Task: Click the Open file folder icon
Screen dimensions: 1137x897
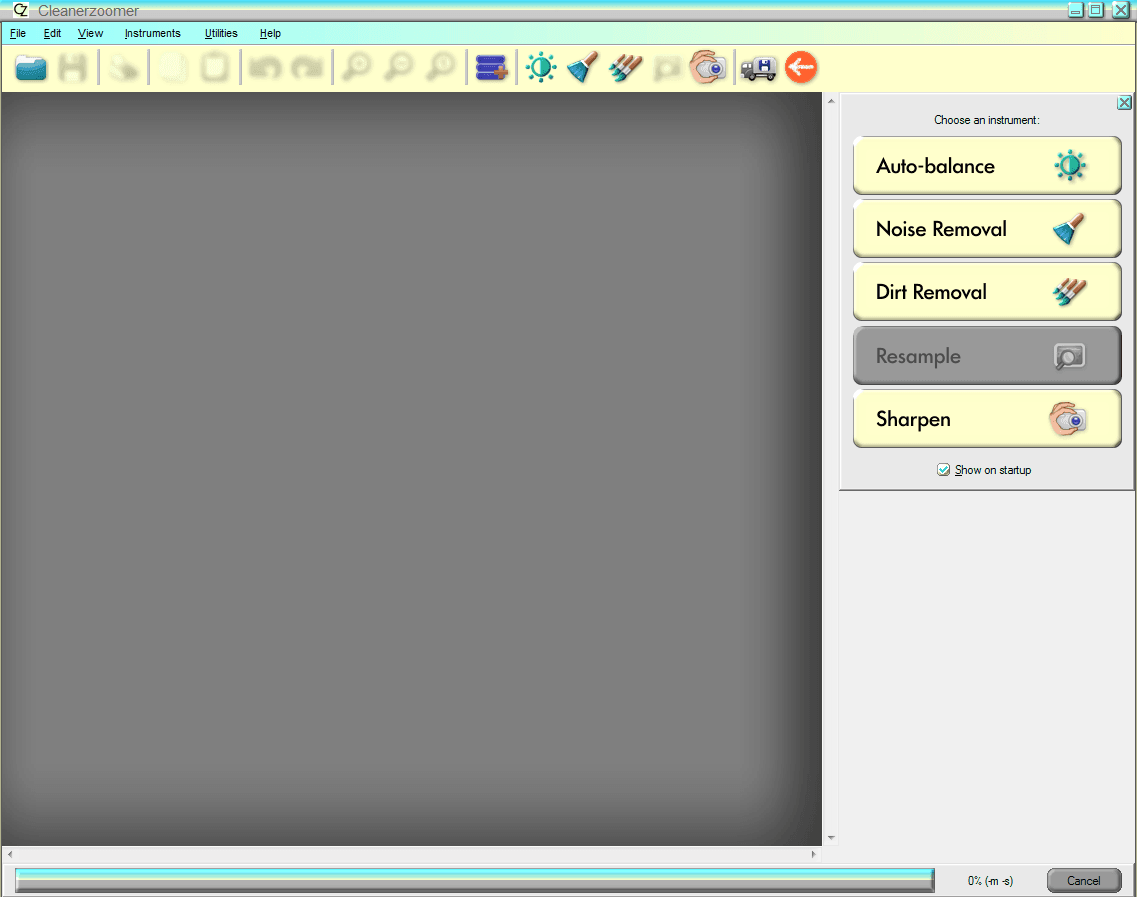Action: pyautogui.click(x=31, y=68)
